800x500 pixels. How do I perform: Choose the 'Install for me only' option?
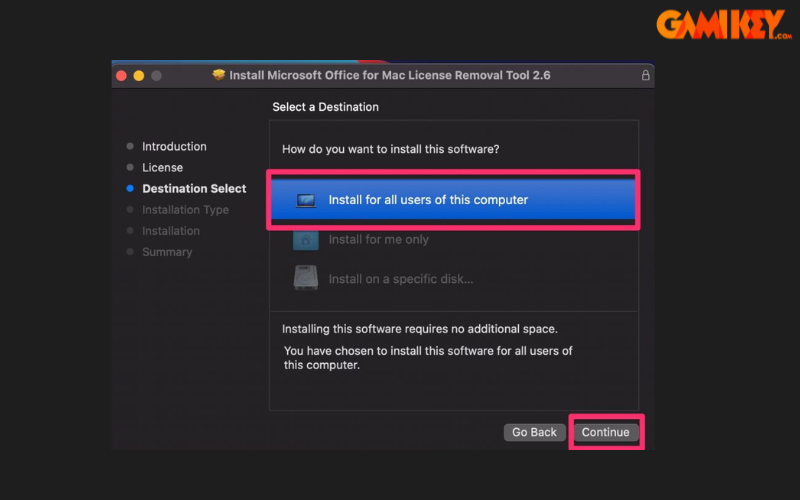[x=378, y=240]
